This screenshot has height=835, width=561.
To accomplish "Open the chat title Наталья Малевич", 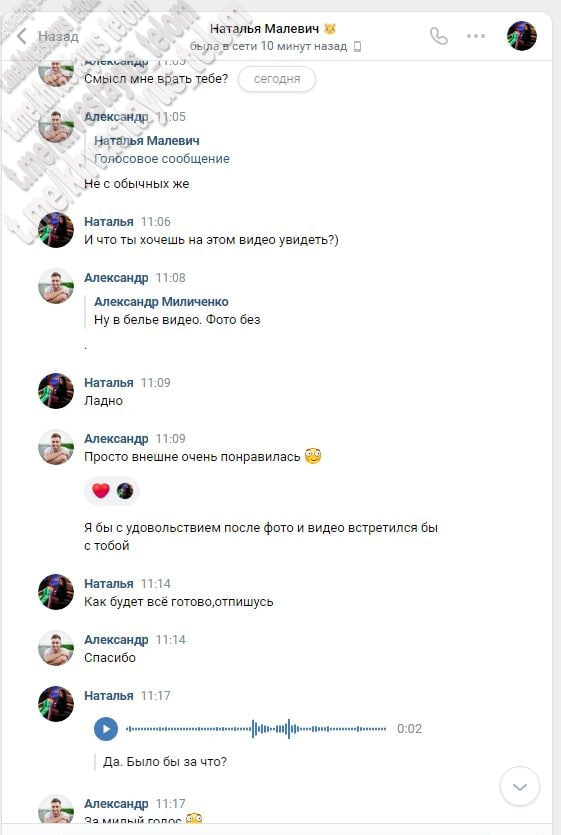I will tap(265, 28).
